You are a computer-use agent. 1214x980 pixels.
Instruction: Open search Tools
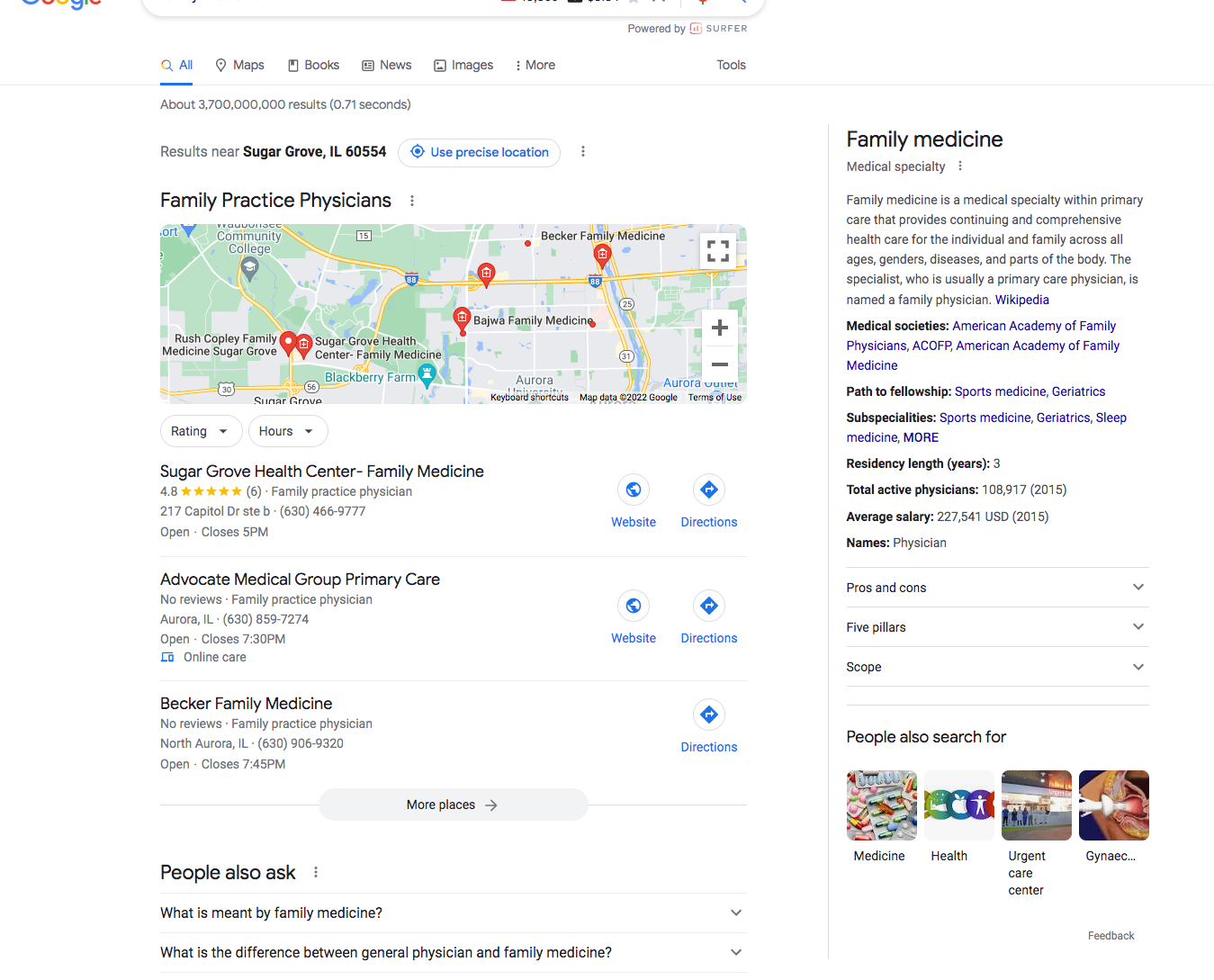(x=731, y=65)
